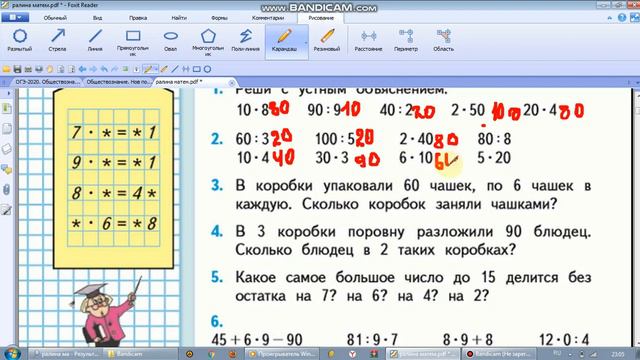Viewport: 640px width, 360px height.
Task: Select the Area (Область) measure tool
Action: (x=443, y=40)
